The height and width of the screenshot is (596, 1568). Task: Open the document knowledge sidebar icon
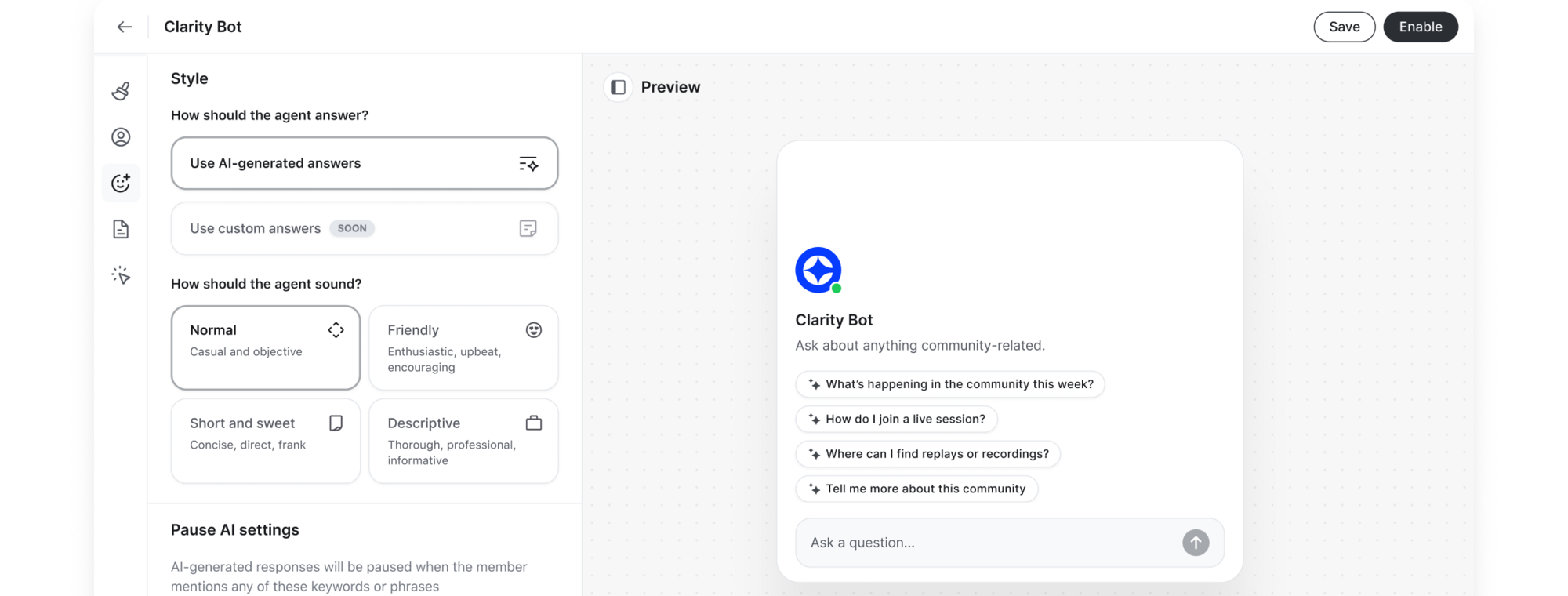point(121,229)
